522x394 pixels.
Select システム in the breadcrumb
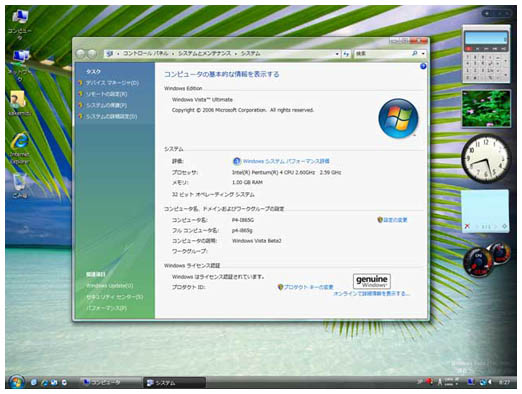click(x=250, y=53)
